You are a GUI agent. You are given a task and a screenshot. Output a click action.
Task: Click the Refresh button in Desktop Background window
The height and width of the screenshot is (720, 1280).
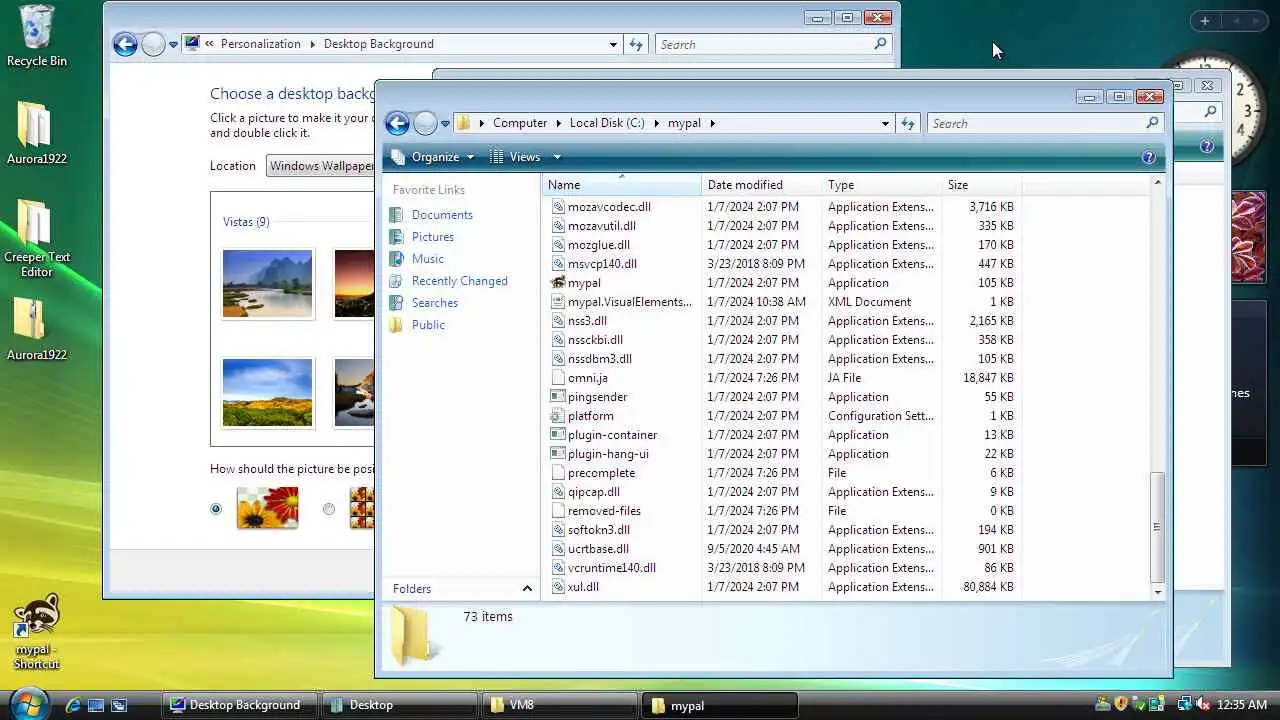(x=636, y=44)
